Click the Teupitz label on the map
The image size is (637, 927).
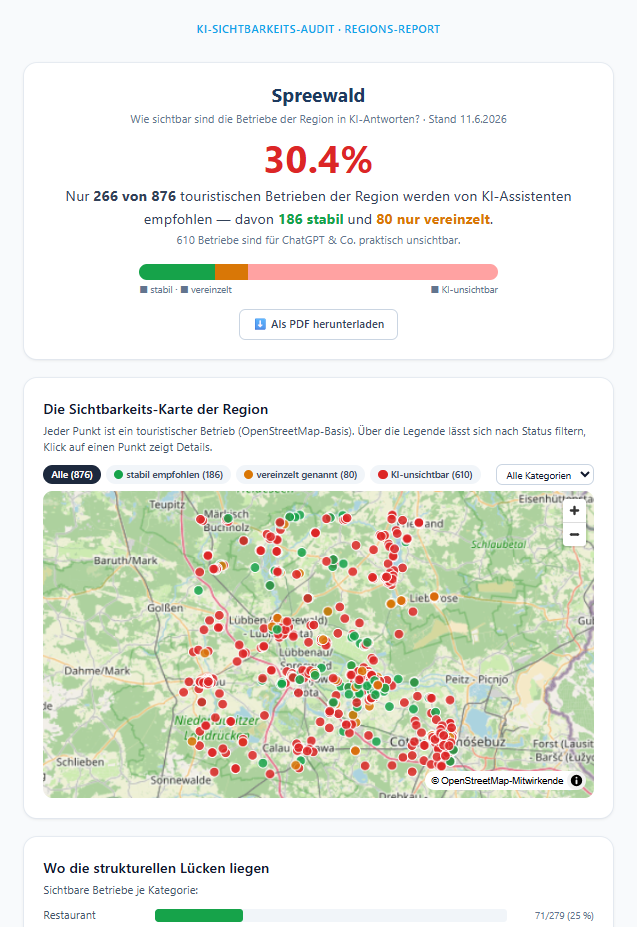tap(167, 504)
